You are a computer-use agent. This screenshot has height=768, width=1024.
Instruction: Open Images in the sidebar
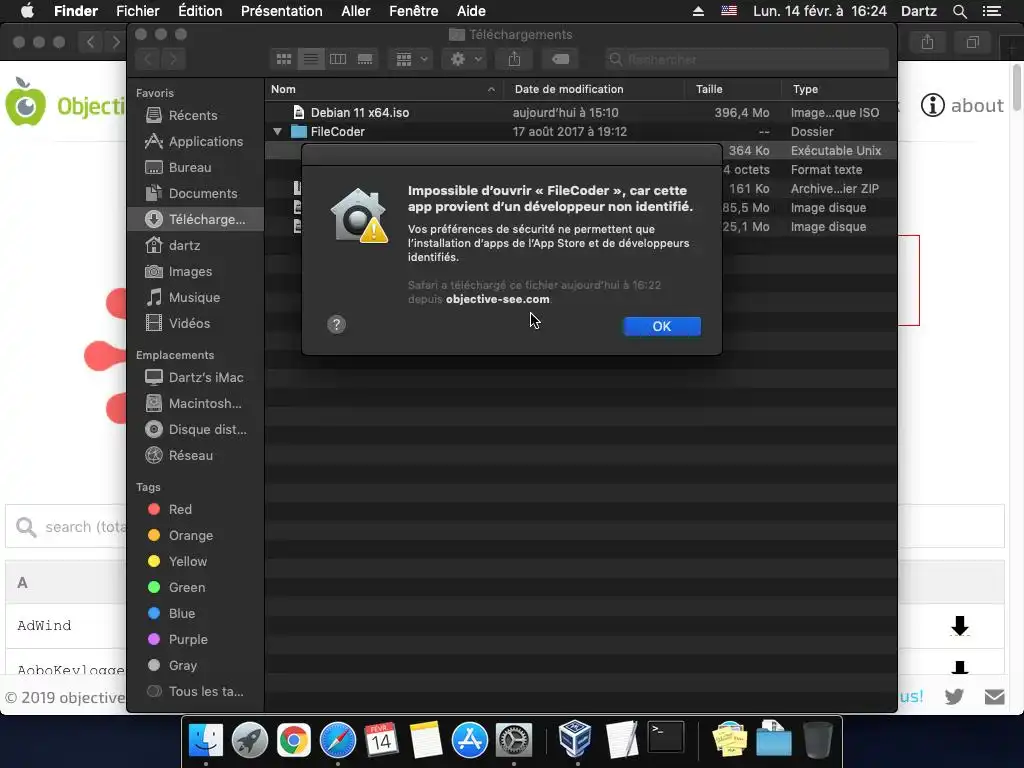pyautogui.click(x=195, y=272)
